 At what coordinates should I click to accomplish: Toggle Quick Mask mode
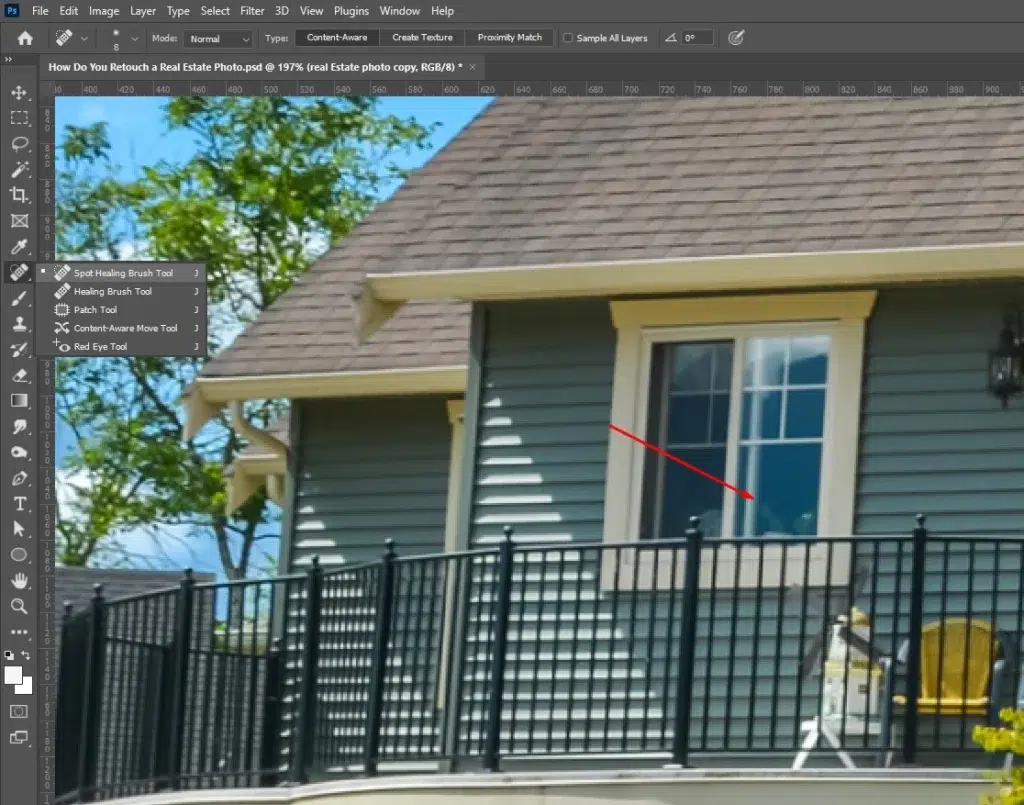18,712
